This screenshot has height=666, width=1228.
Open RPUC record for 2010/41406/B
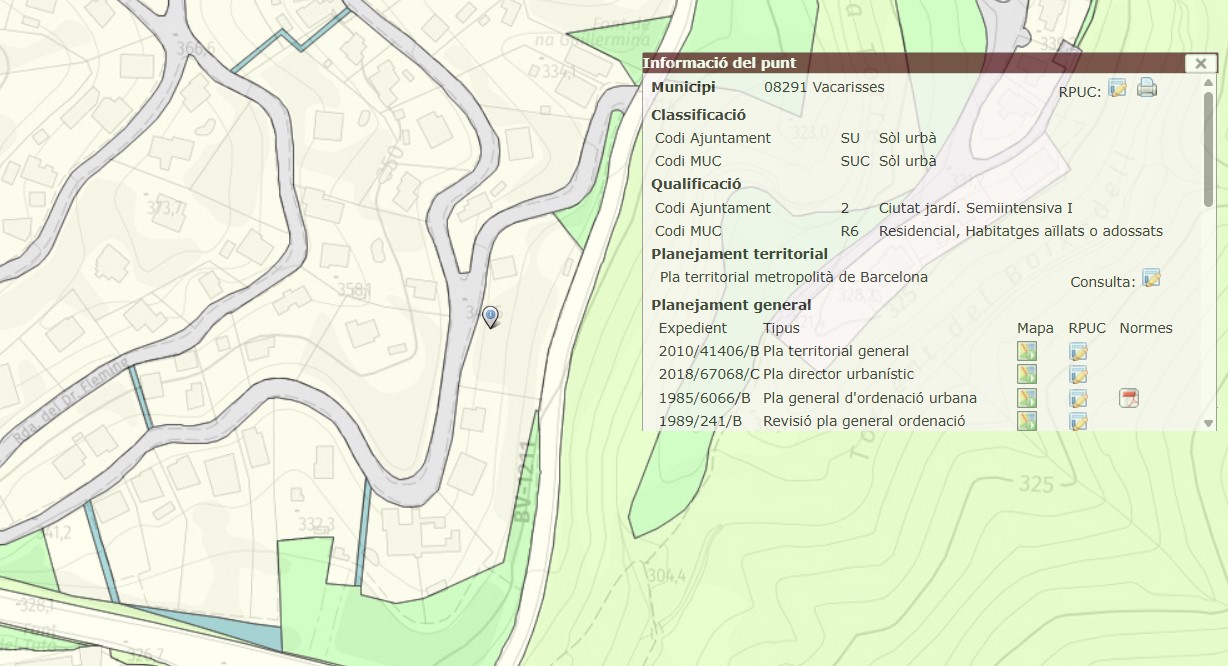[1078, 351]
